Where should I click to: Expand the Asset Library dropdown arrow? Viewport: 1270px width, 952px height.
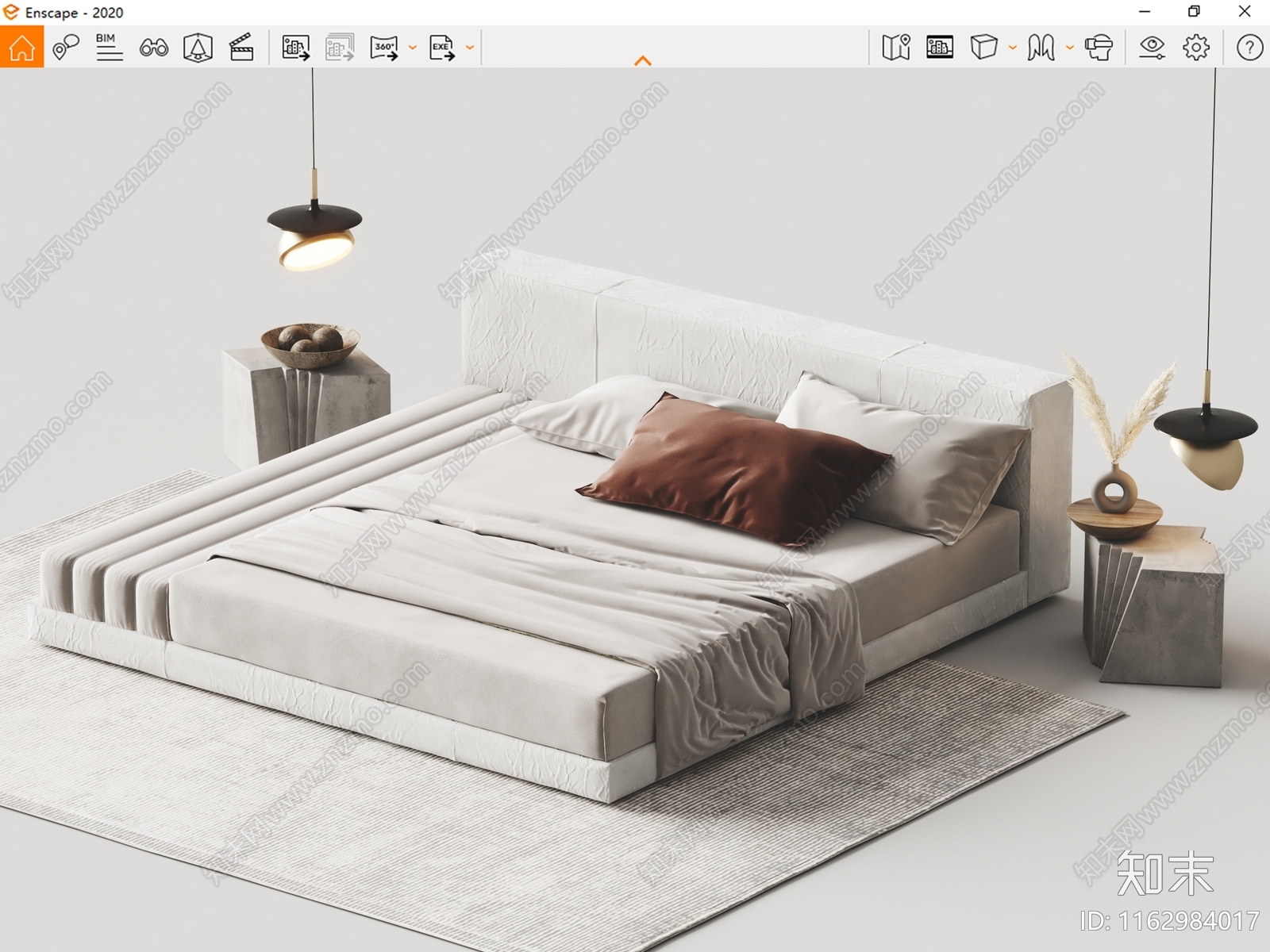click(1070, 48)
